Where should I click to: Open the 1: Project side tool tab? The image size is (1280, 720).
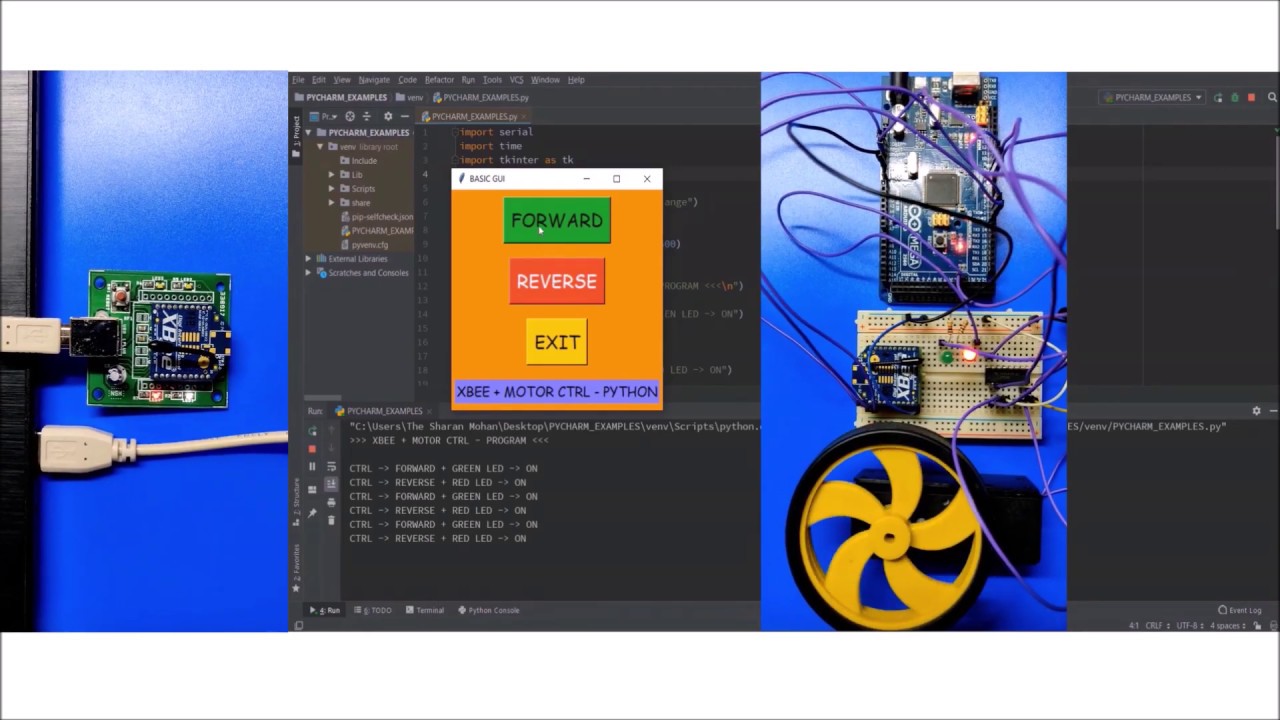click(296, 135)
